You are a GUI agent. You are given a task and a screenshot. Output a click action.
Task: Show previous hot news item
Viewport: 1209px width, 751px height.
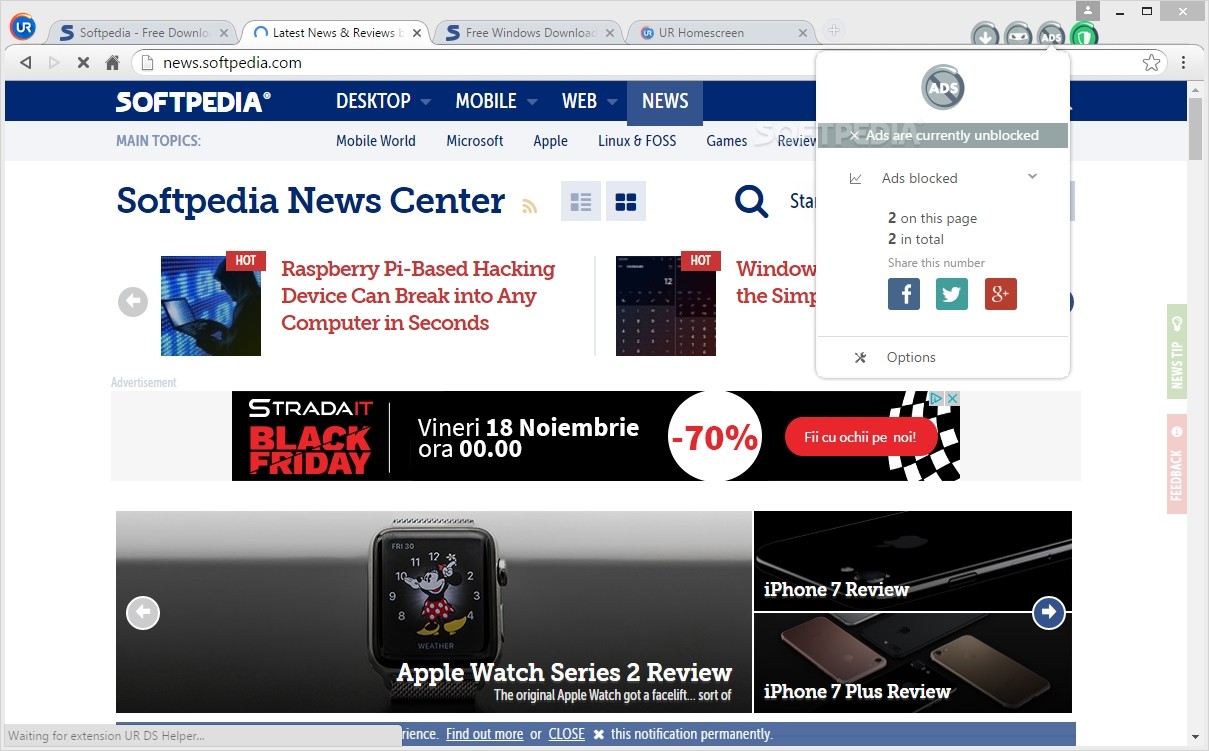pyautogui.click(x=133, y=301)
